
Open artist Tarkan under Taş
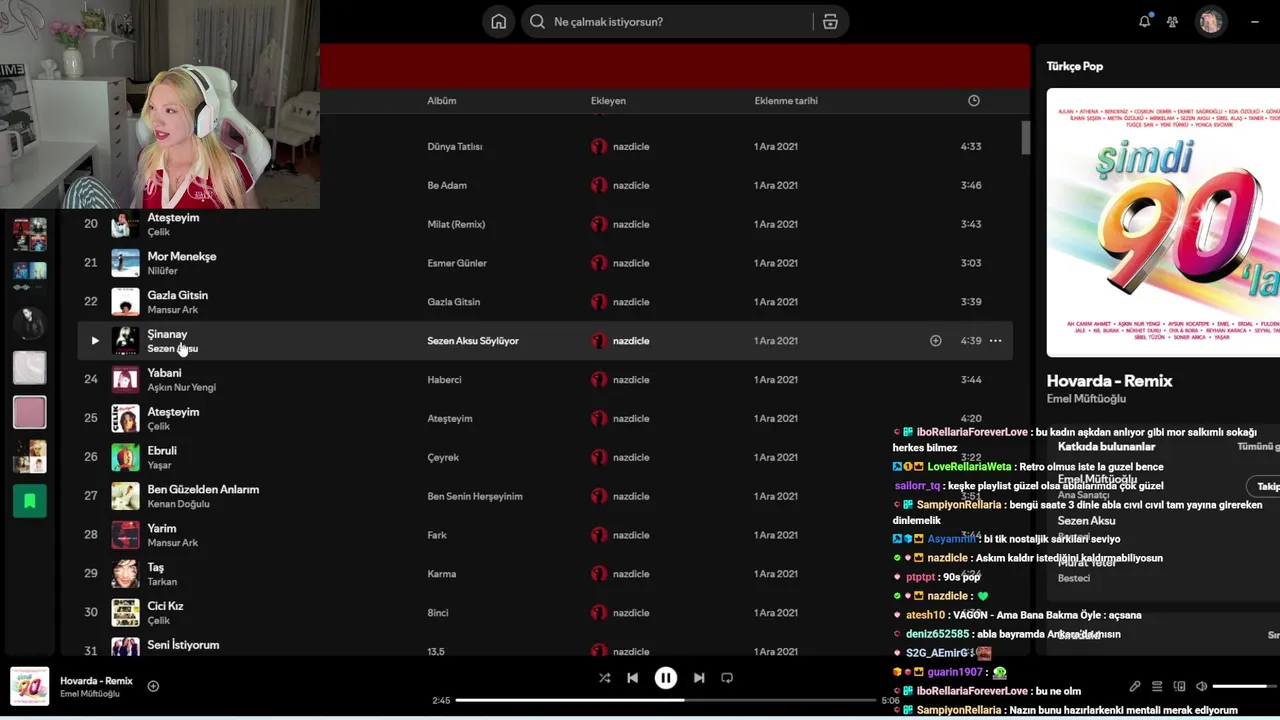[x=162, y=582]
